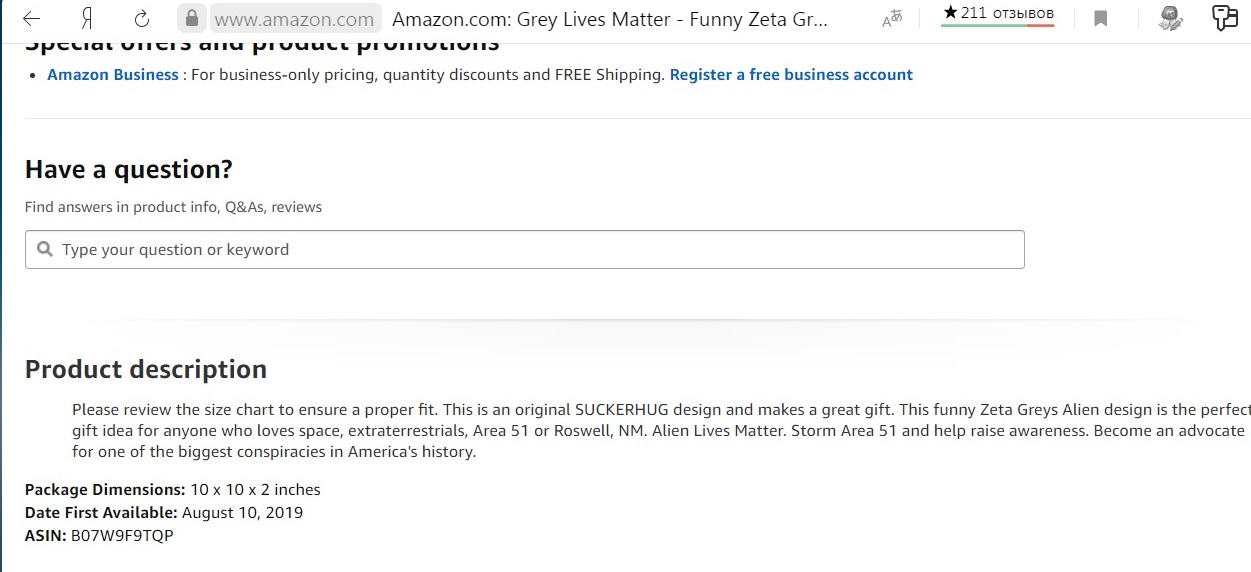Click the browser back arrow
The image size is (1251, 572).
pyautogui.click(x=31, y=19)
